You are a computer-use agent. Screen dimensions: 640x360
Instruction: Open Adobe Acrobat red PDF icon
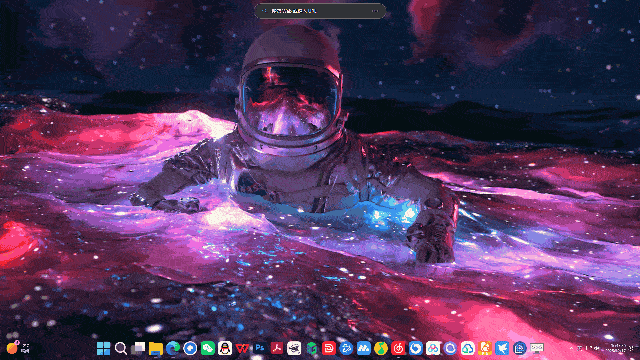tap(277, 348)
